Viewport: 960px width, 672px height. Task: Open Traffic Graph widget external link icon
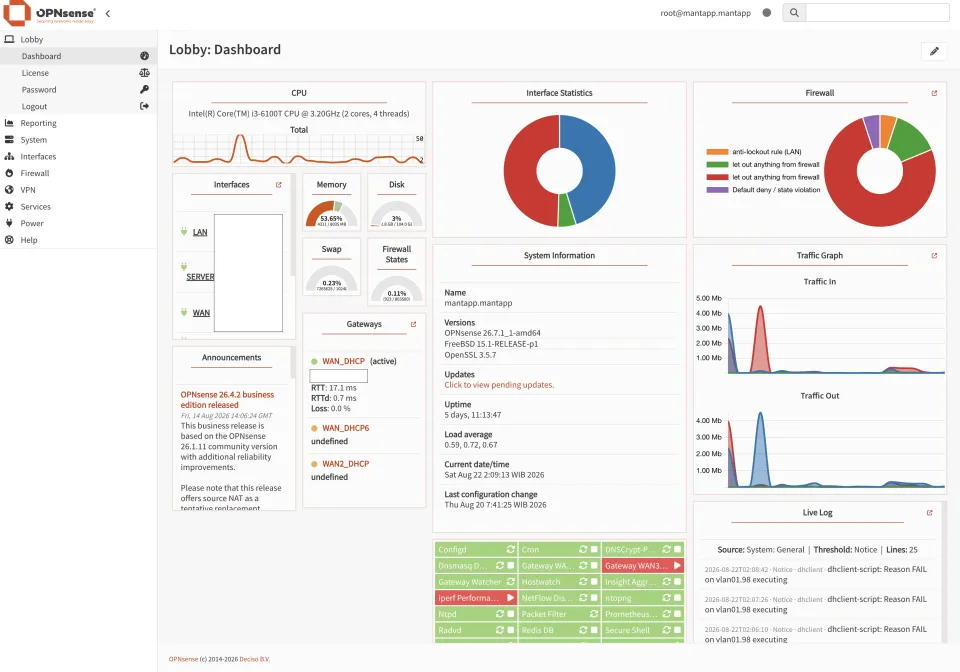coord(934,256)
